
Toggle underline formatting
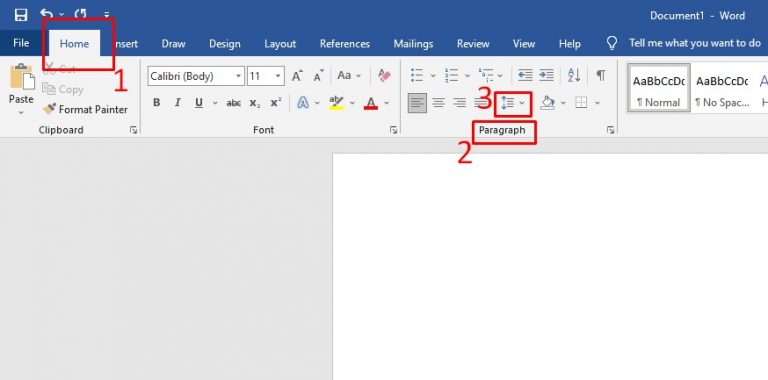coord(199,103)
